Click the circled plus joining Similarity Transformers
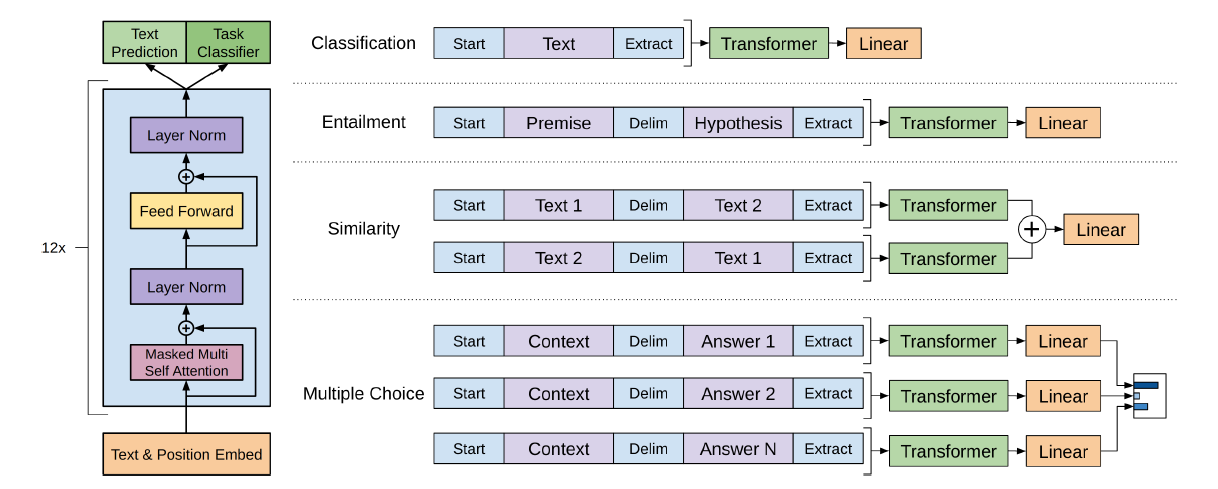This screenshot has width=1218, height=489. pyautogui.click(x=1031, y=230)
